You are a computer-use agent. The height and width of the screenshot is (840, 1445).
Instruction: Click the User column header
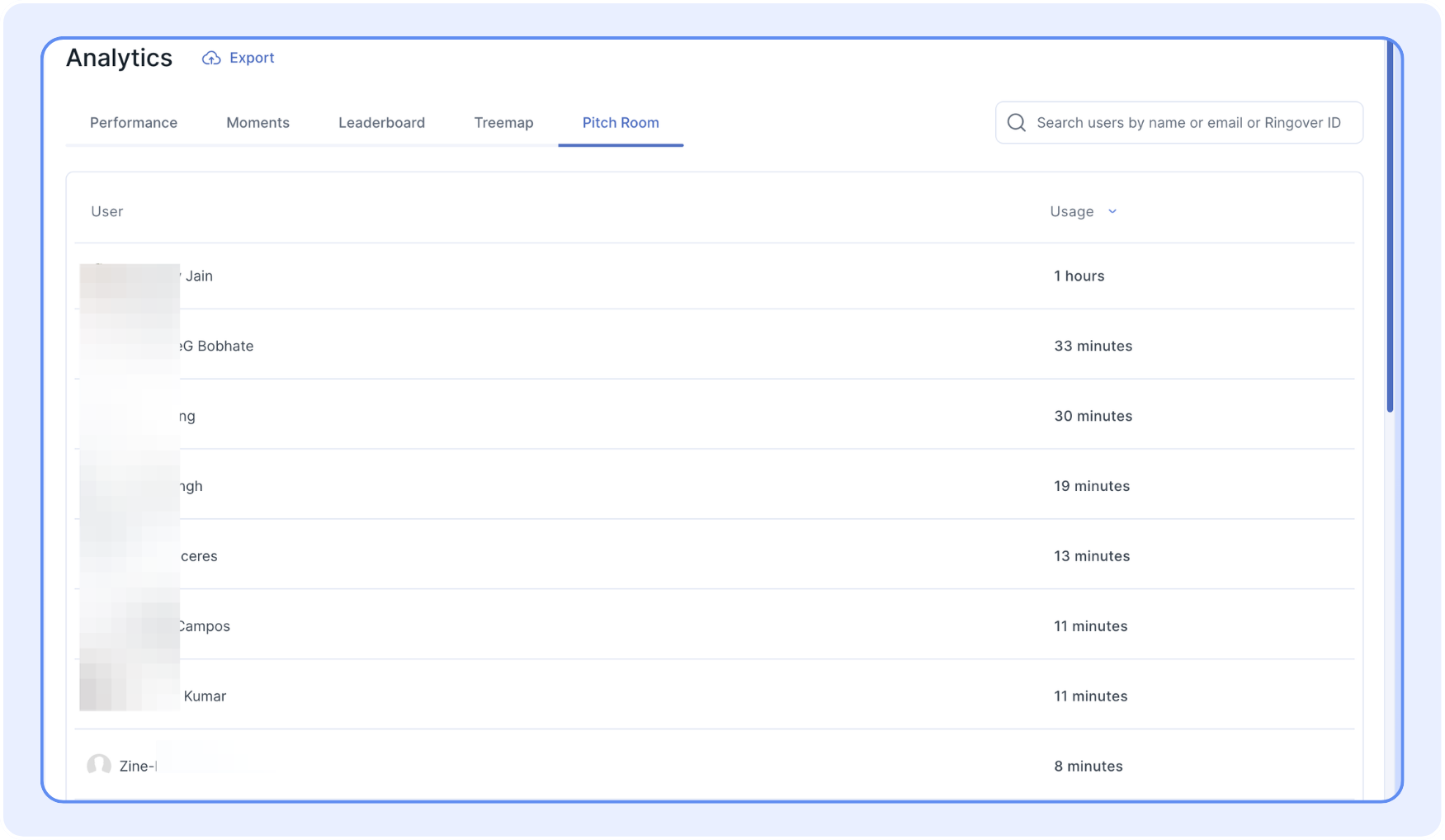click(x=107, y=212)
